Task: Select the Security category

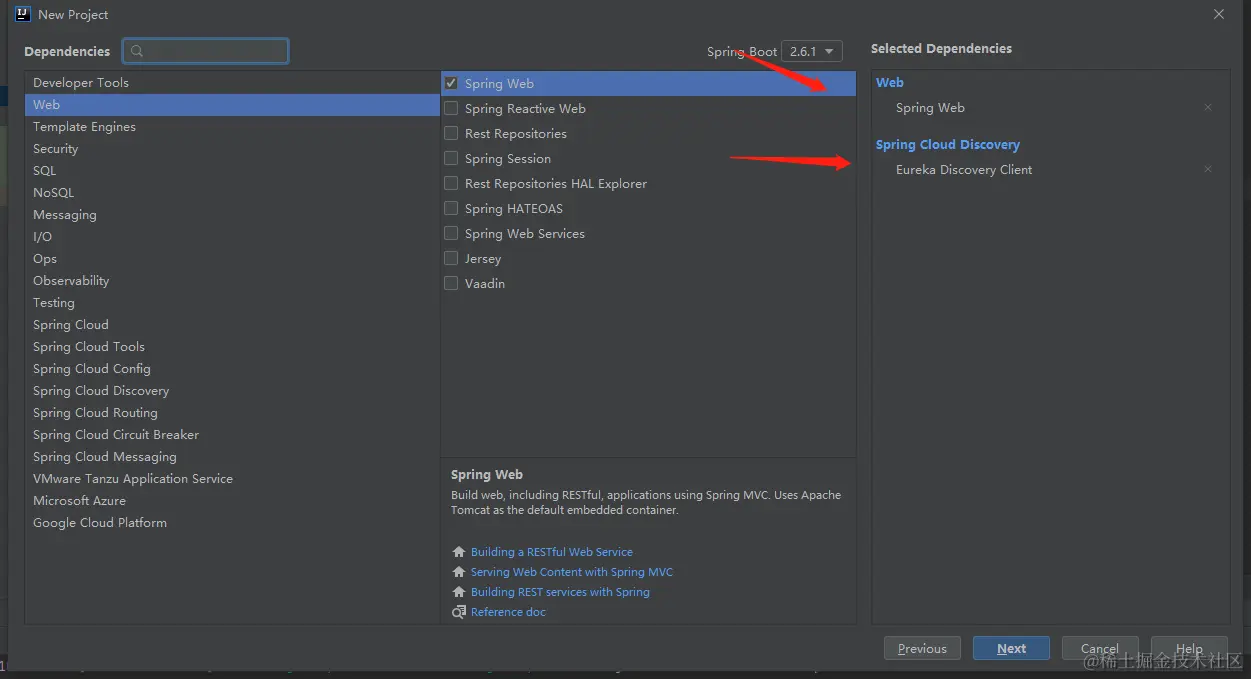Action: tap(56, 149)
